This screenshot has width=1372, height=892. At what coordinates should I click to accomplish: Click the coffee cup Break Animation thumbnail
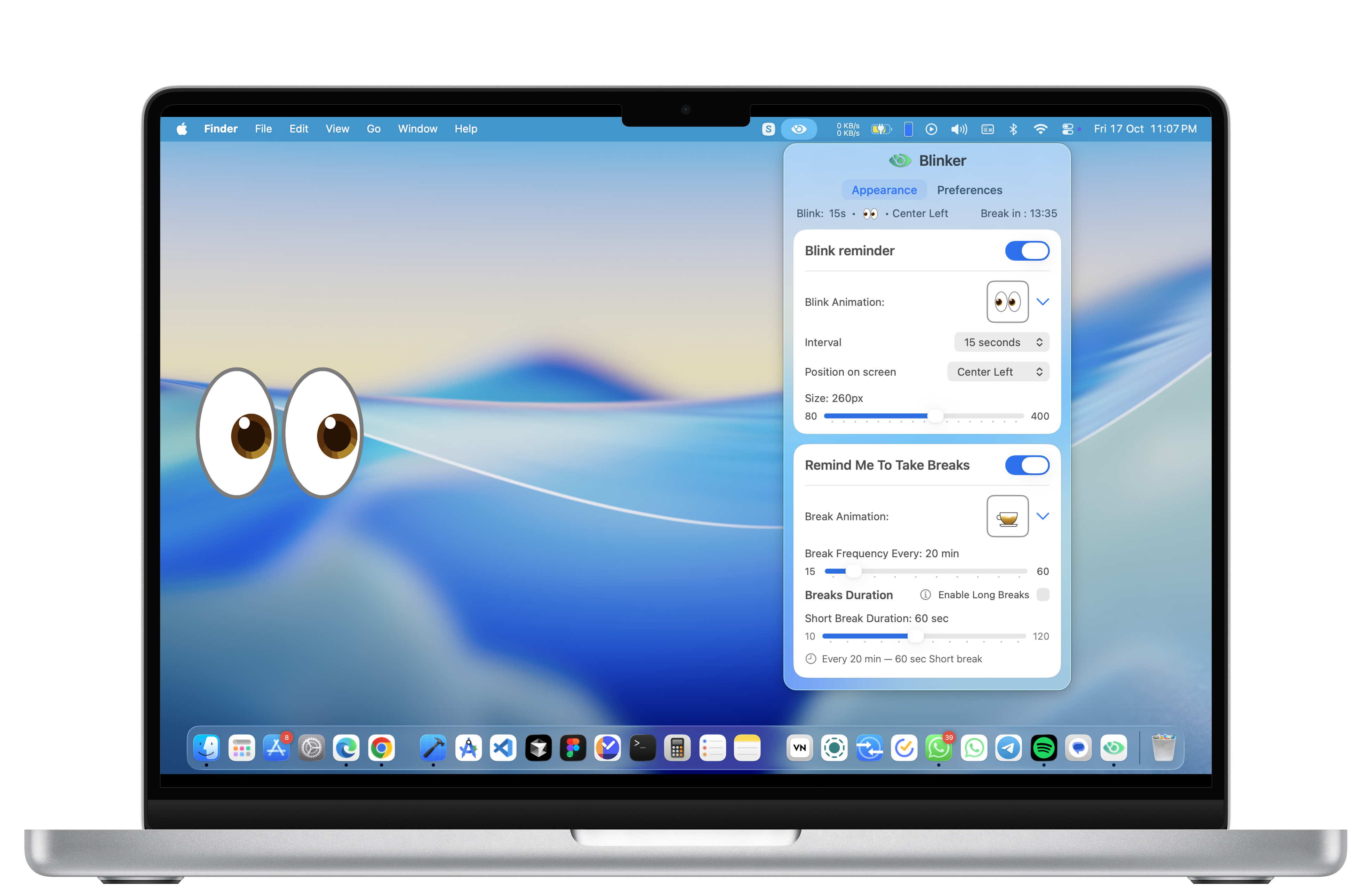click(1007, 516)
